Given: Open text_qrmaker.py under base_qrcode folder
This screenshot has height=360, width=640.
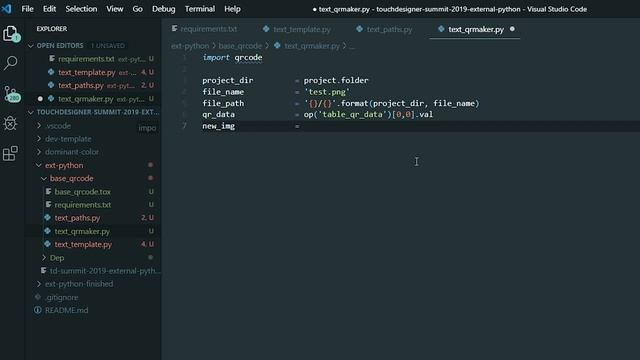Looking at the screenshot, I should (x=82, y=231).
